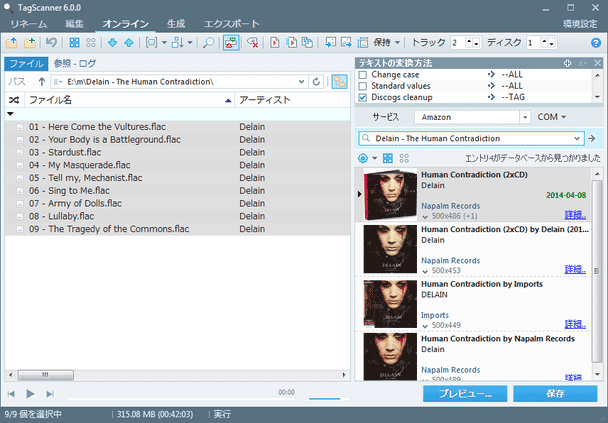The width and height of the screenshot is (608, 423).
Task: Open 環境設定 settings
Action: click(x=580, y=24)
